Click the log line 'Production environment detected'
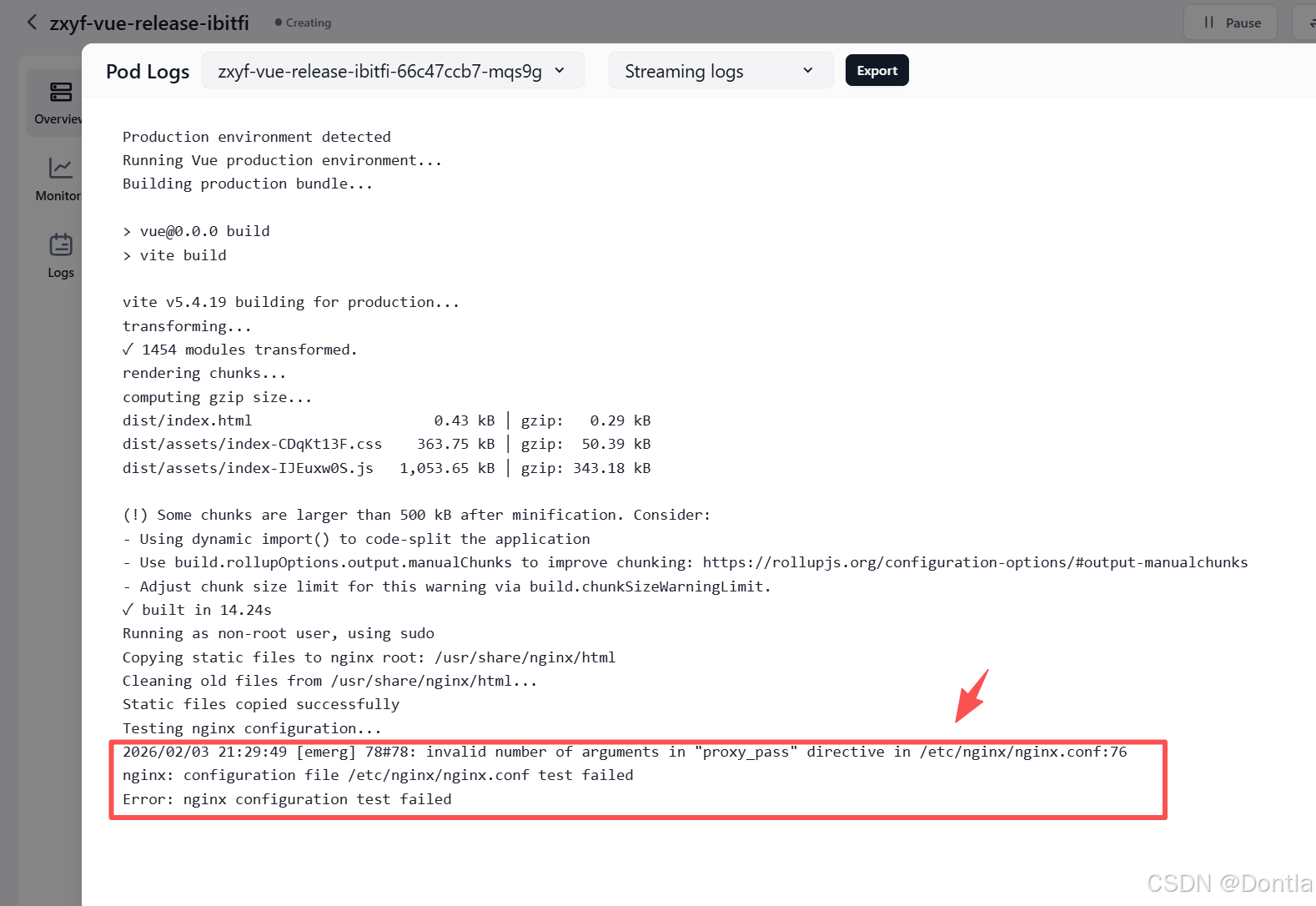The height and width of the screenshot is (906, 1316). [x=257, y=137]
